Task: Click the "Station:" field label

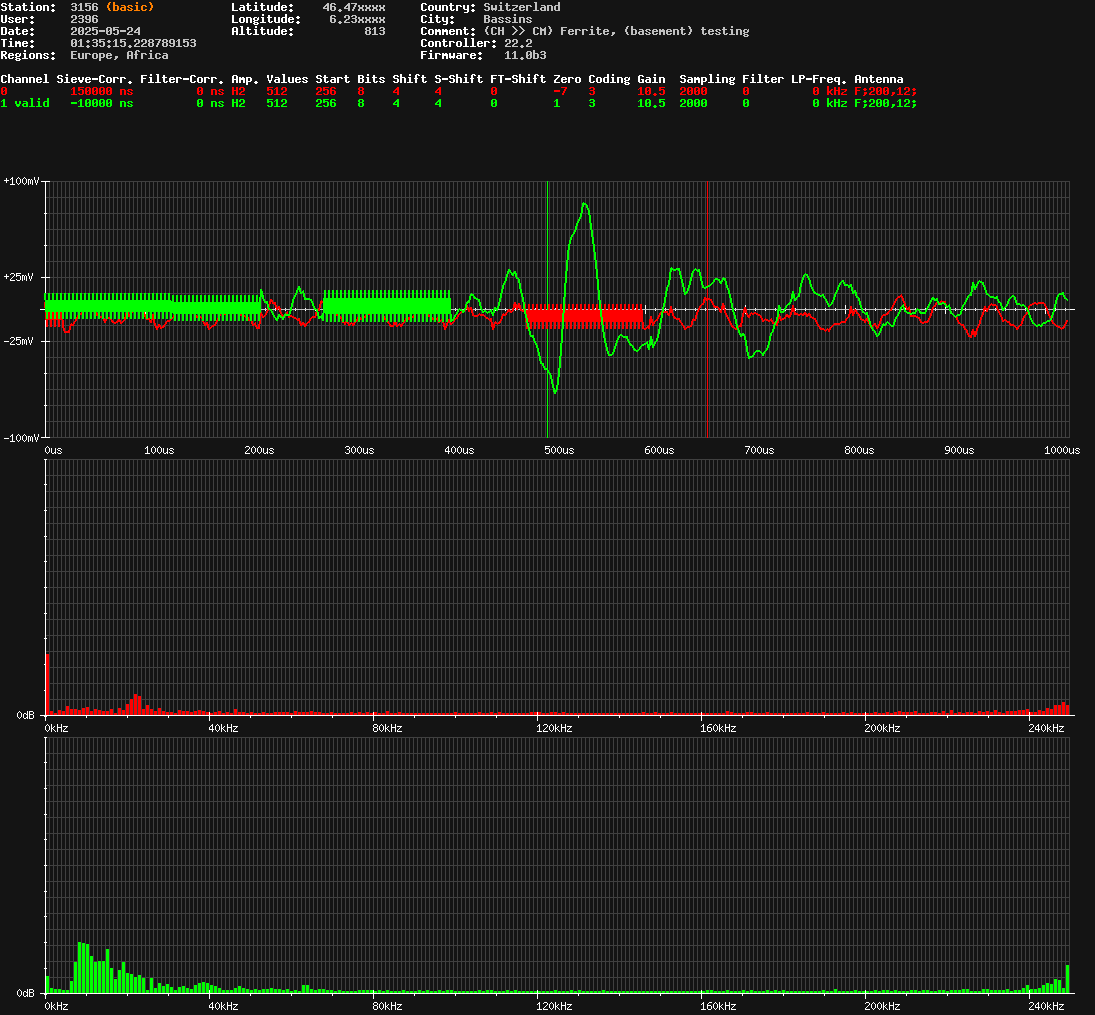Action: [x=28, y=7]
